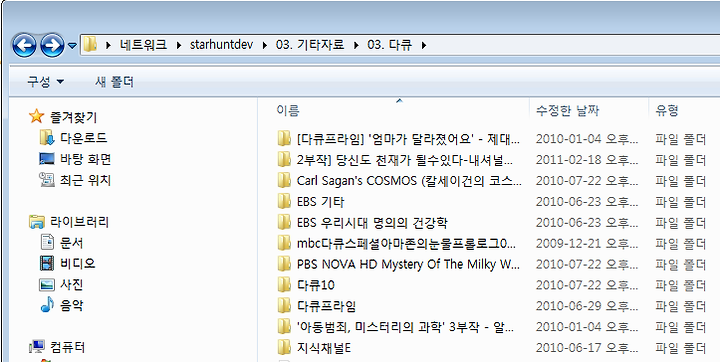Select folder name EBS 기타
Screen dimensions: 720x362
coord(321,202)
